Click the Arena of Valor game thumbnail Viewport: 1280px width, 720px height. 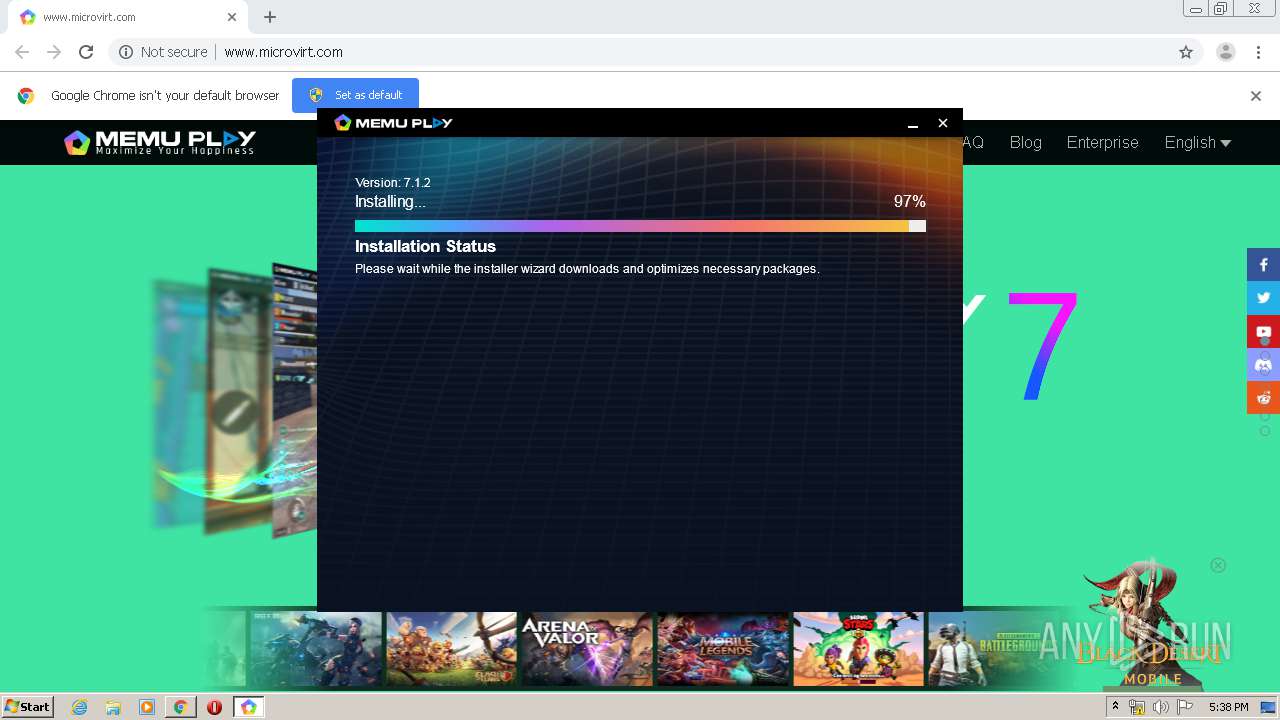586,649
